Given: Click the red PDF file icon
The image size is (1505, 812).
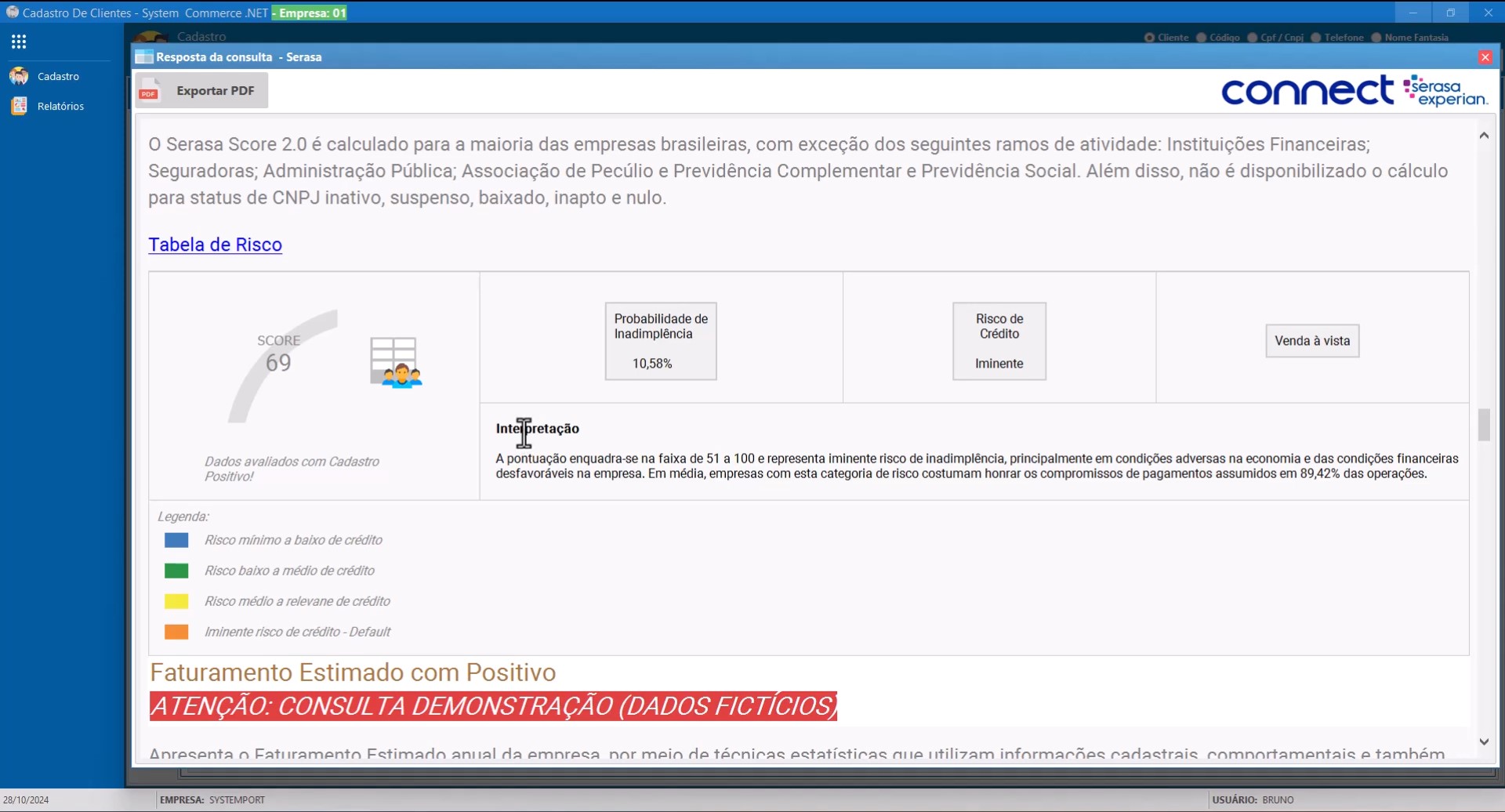Looking at the screenshot, I should pos(149,91).
